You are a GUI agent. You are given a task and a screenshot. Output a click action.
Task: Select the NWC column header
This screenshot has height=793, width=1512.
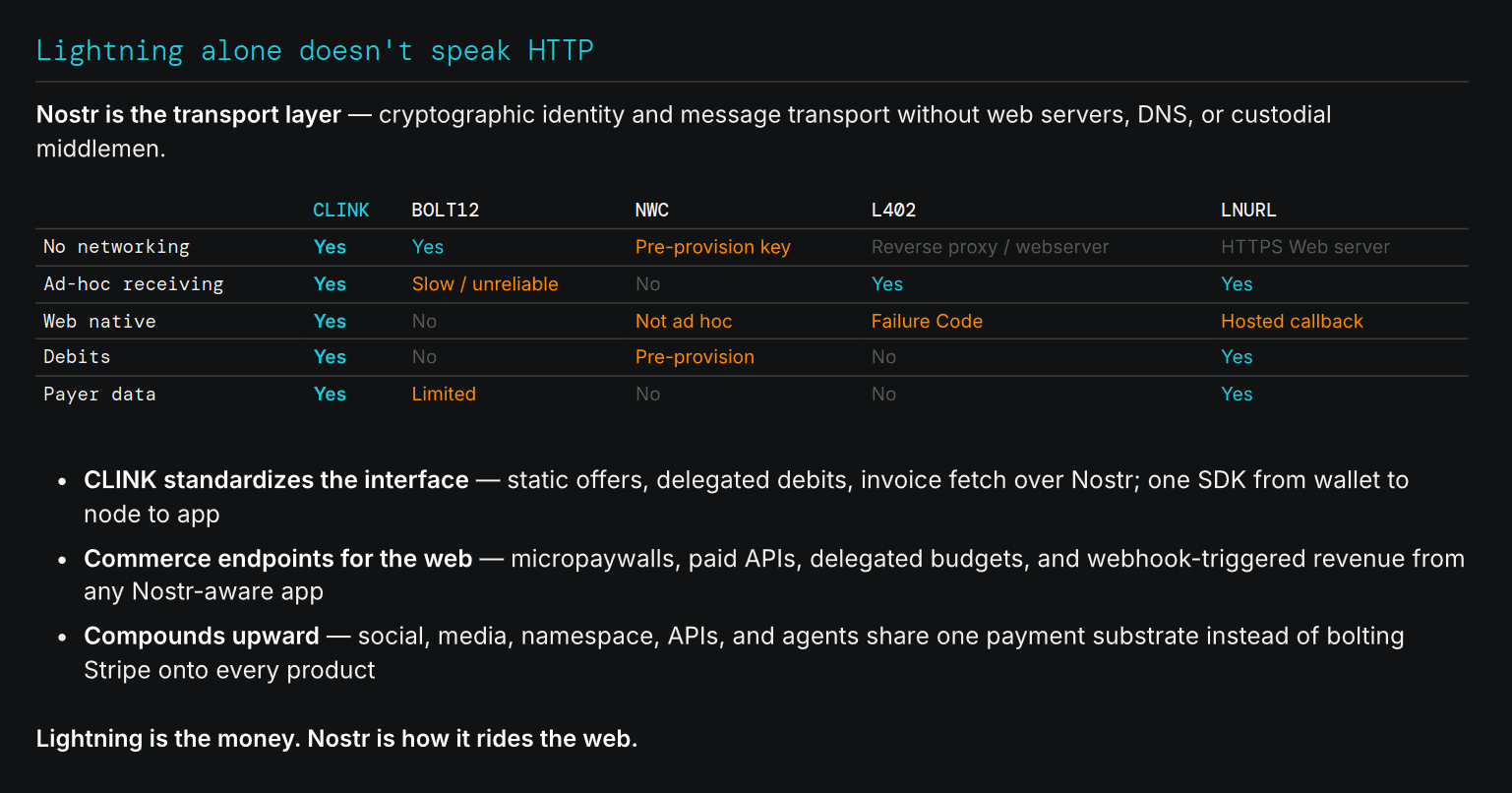pyautogui.click(x=652, y=210)
